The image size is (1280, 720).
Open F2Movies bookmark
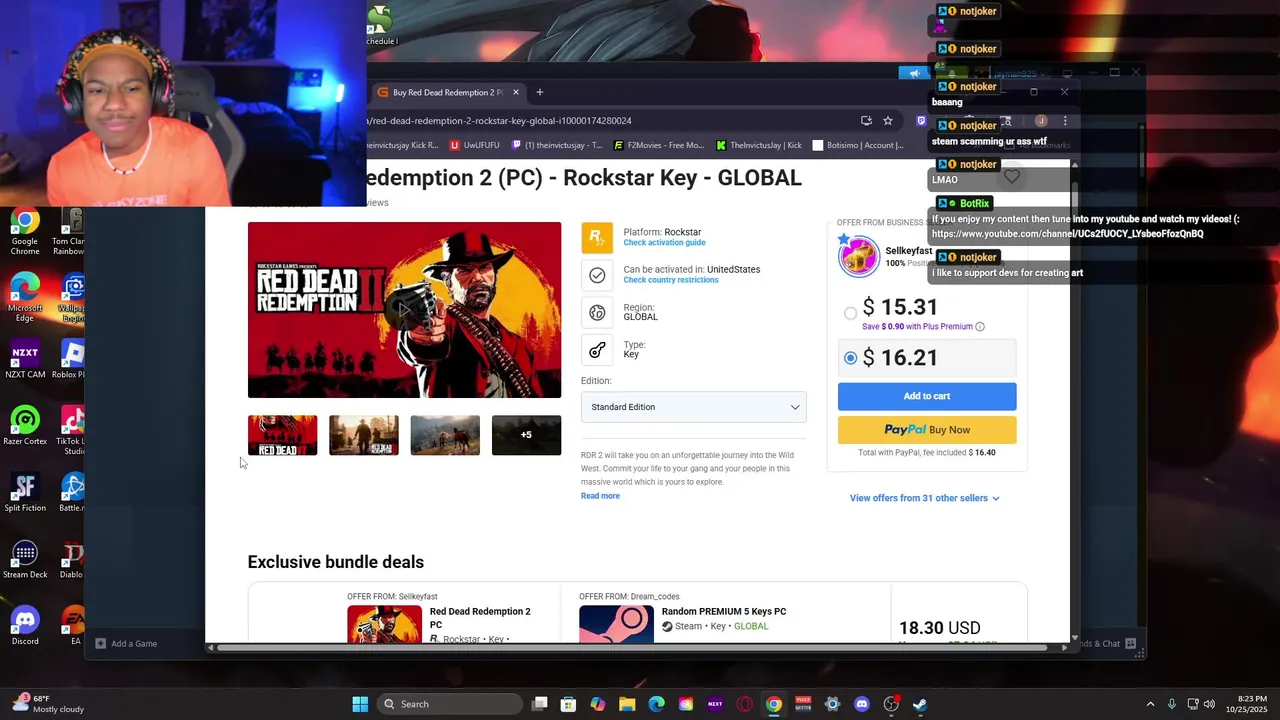[x=658, y=145]
